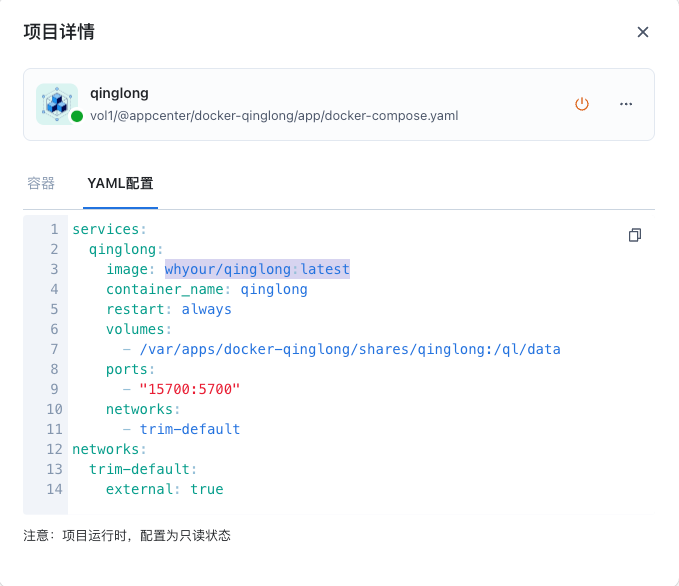Click the restart: always line
Screen dimensions: 679x586
pos(168,309)
